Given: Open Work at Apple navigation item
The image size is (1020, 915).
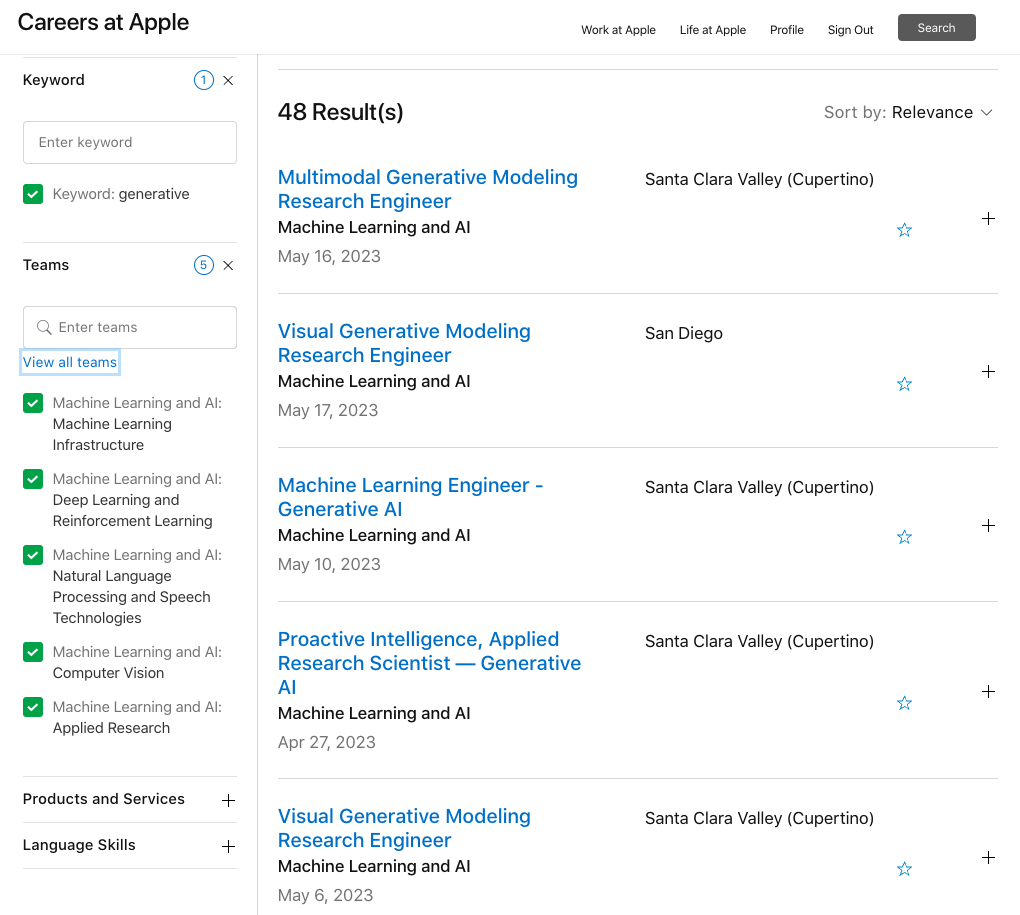Looking at the screenshot, I should (x=618, y=30).
